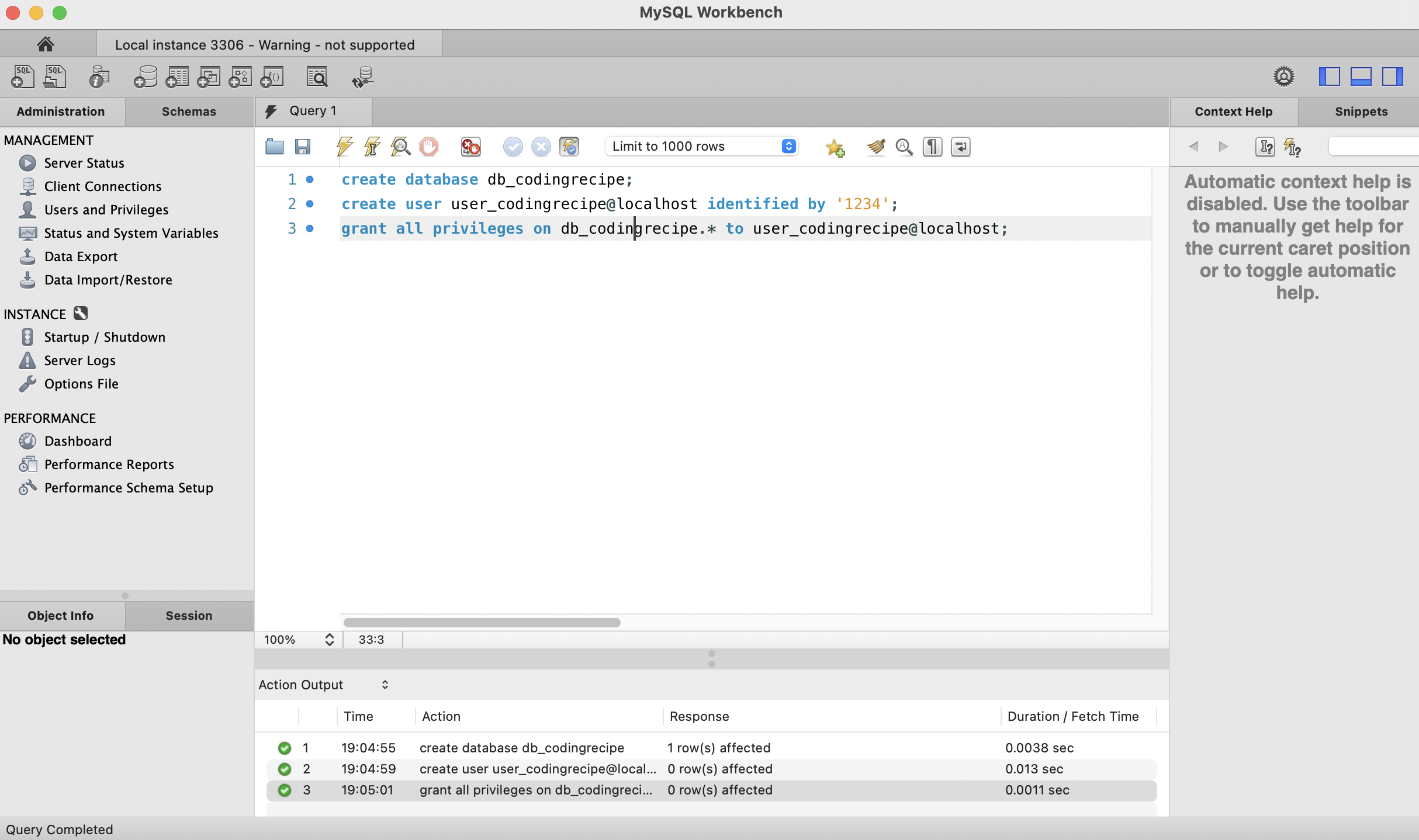The width and height of the screenshot is (1419, 840).
Task: Create new function icon
Action: [272, 77]
